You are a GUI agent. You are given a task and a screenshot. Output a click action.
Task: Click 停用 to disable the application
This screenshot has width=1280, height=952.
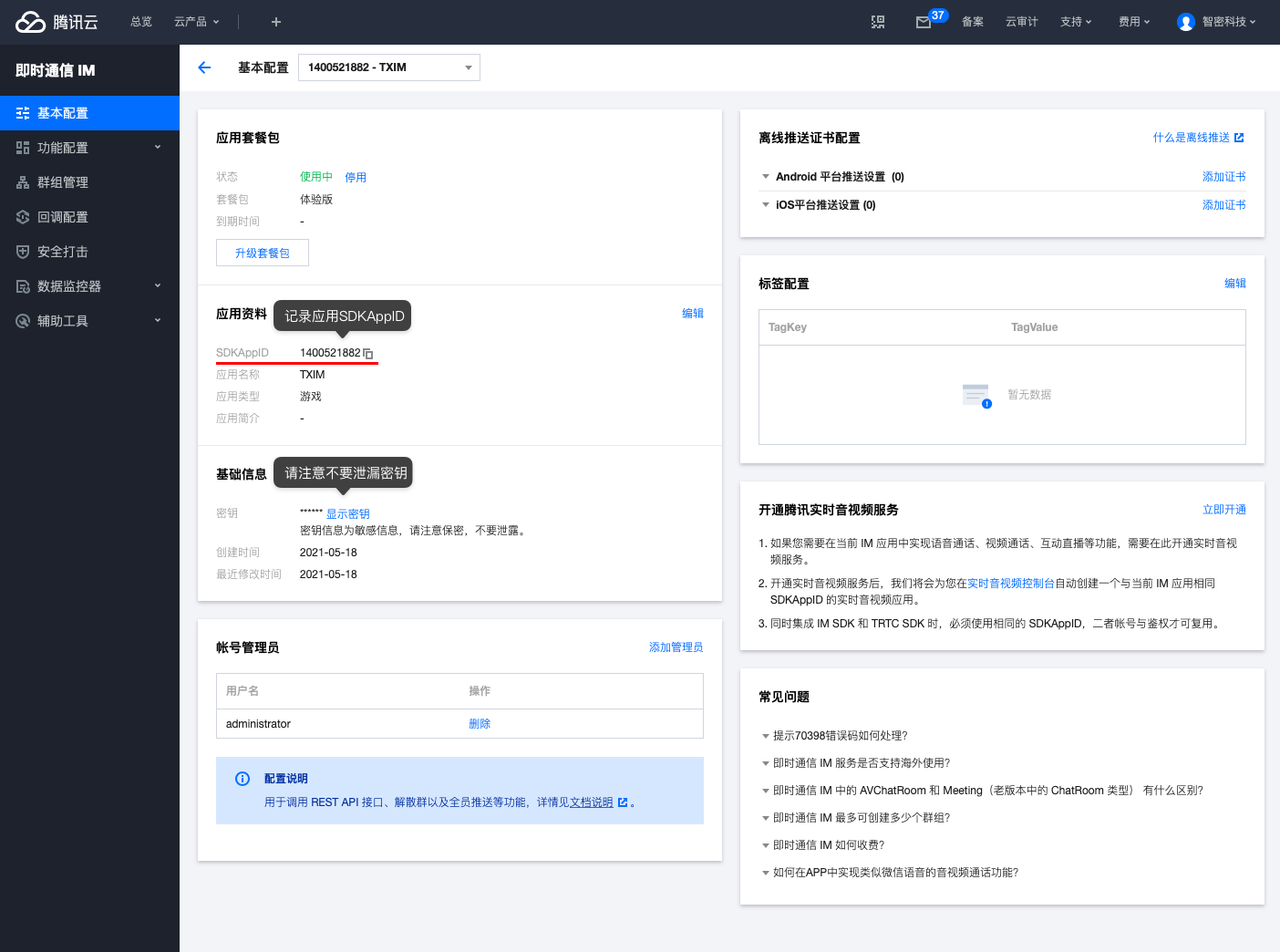point(356,177)
